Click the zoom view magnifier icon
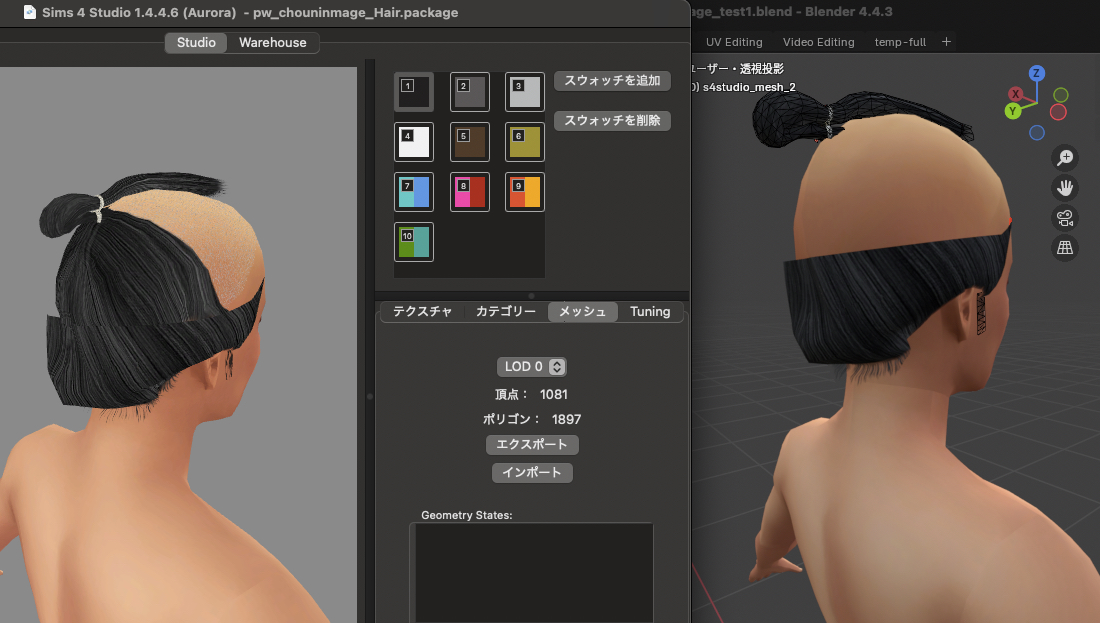The height and width of the screenshot is (623, 1100). tap(1065, 157)
